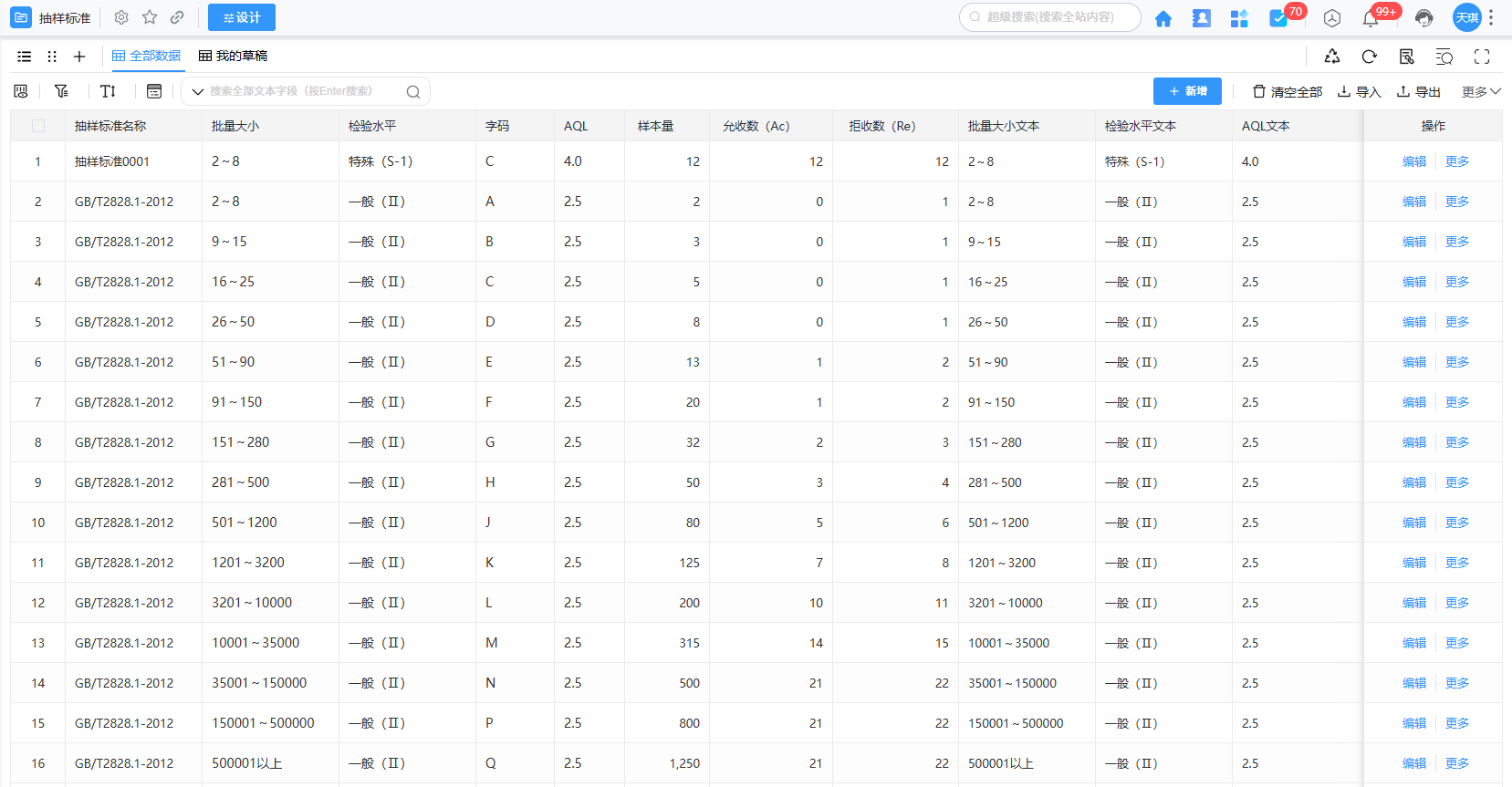Click the 新增 button
1512x787 pixels.
point(1187,91)
